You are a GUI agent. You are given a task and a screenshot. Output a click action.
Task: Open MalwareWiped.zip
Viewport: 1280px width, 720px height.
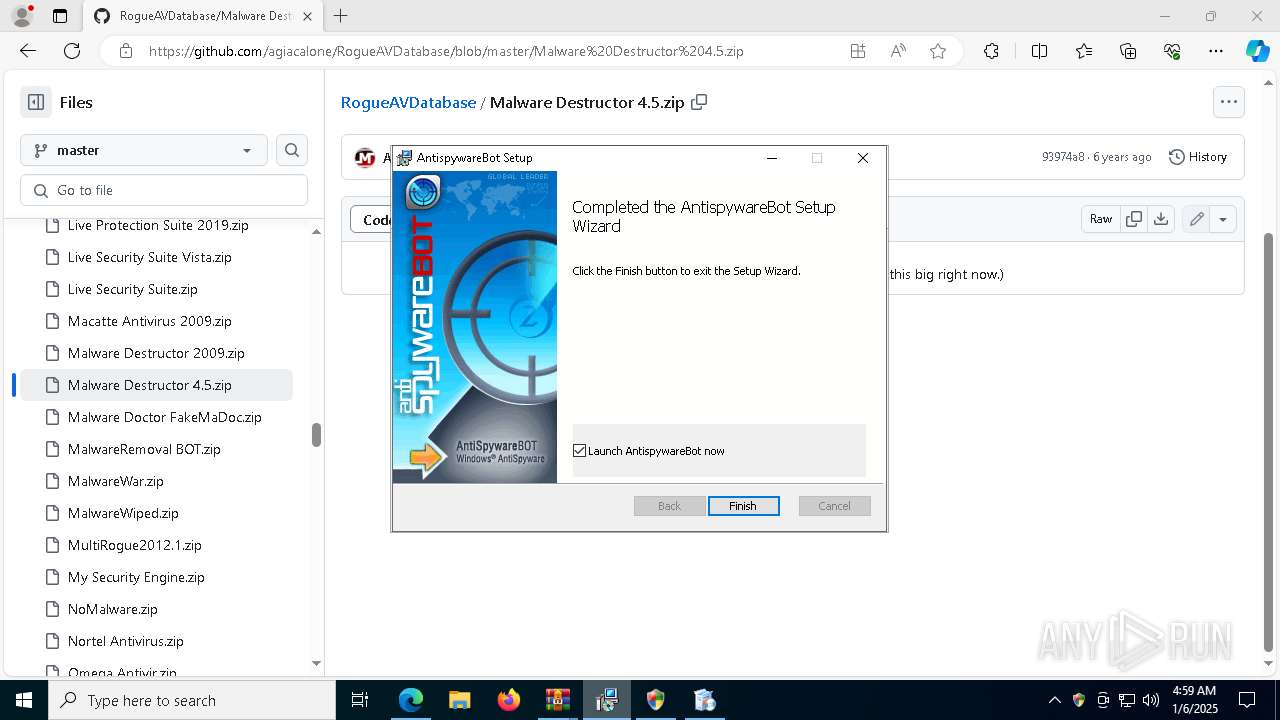(123, 513)
